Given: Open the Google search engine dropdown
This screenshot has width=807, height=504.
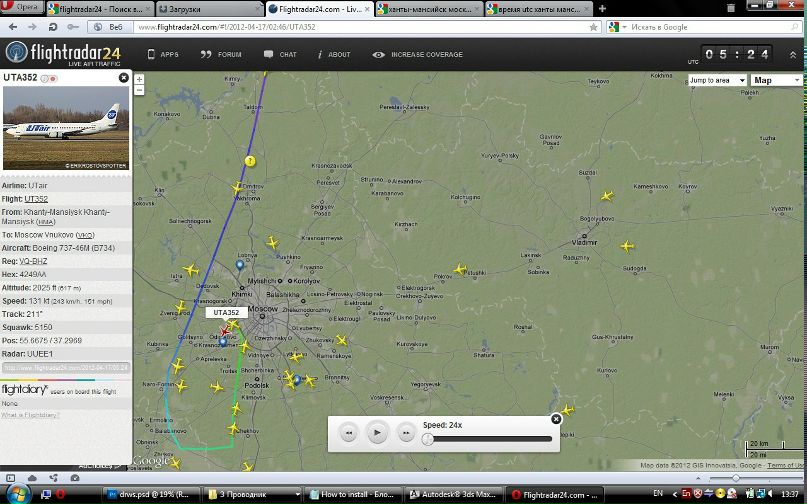Looking at the screenshot, I should [618, 27].
